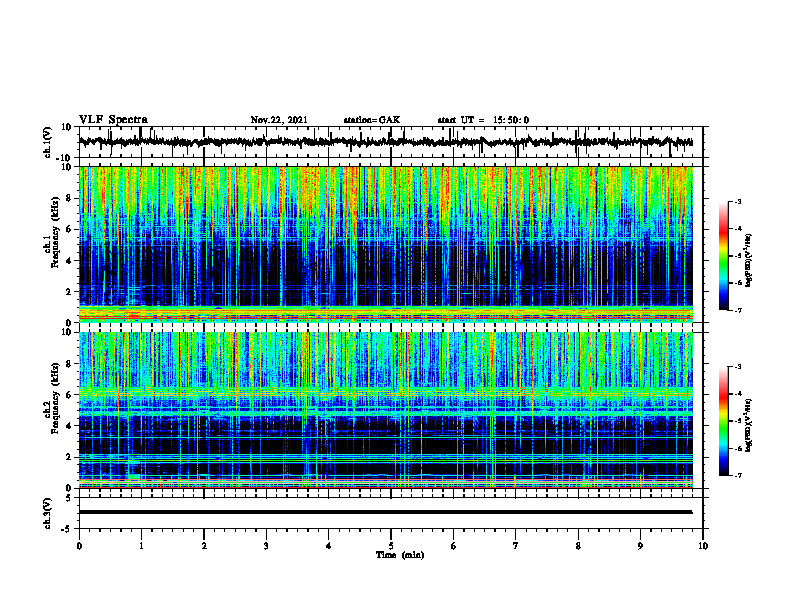This screenshot has width=792, height=612.
Task: Click the time axis tick label "10"
Action: pyautogui.click(x=703, y=546)
